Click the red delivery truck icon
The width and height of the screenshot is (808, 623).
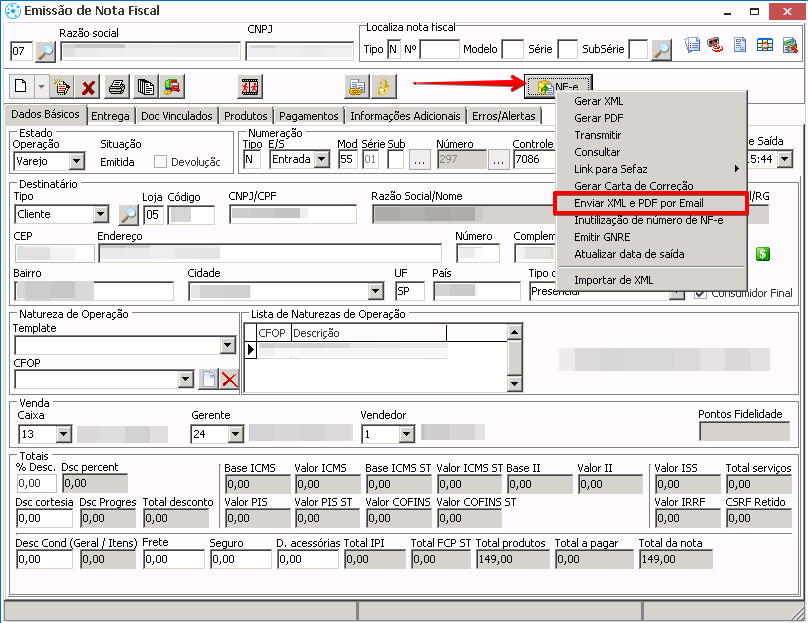pos(172,87)
